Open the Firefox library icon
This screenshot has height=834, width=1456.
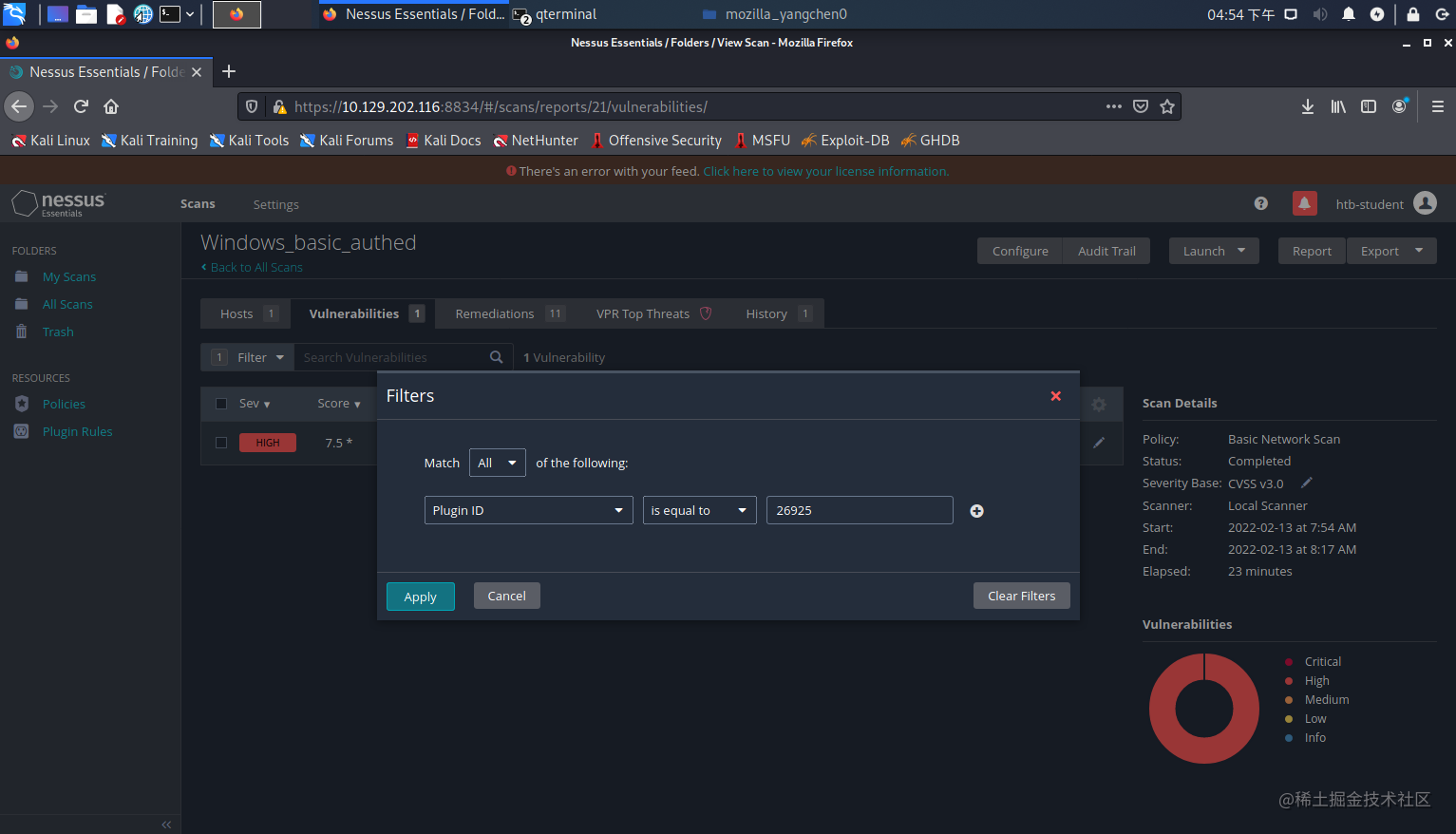click(1338, 106)
